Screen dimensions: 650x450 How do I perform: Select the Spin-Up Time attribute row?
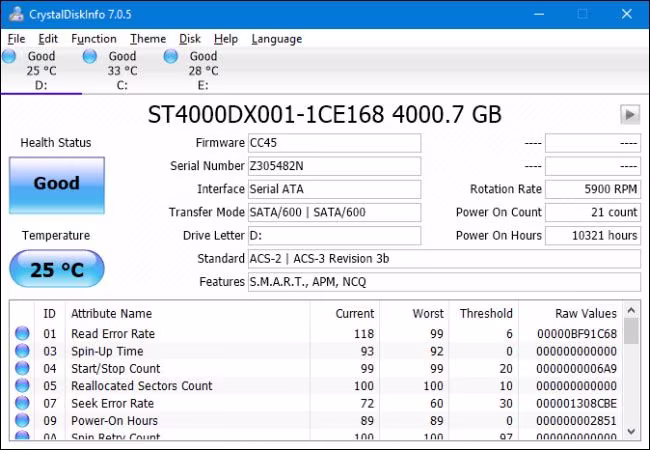click(x=316, y=351)
